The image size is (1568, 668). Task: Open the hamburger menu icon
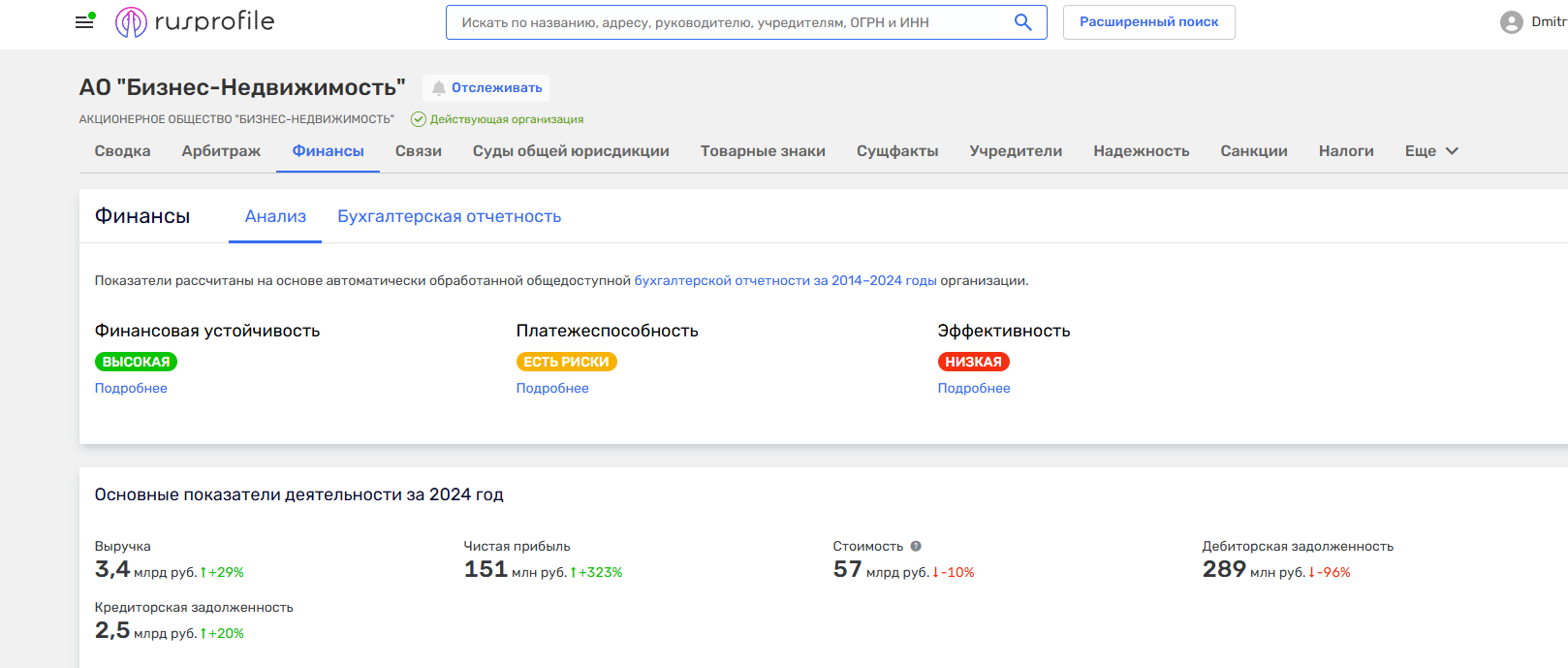[84, 21]
